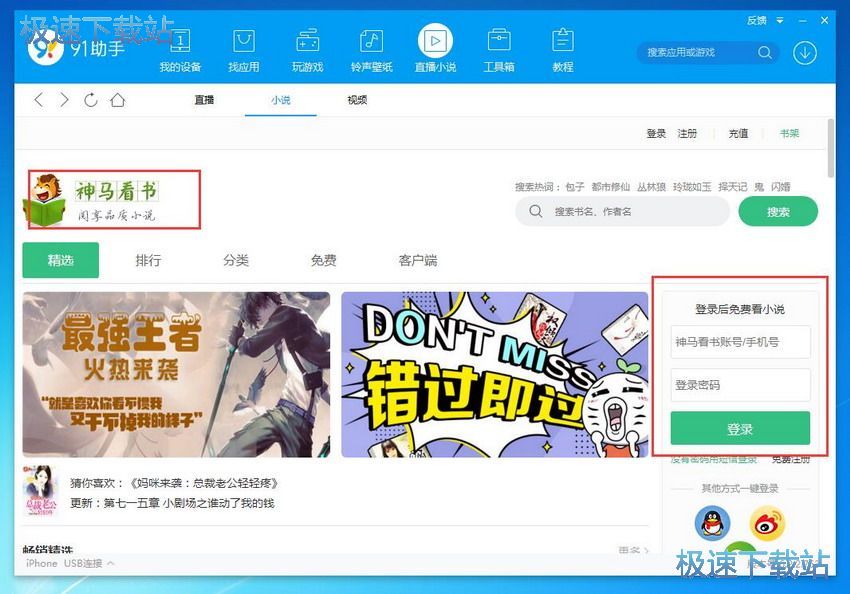Viewport: 850px width, 594px height.
Task: Click hot search word 择天记
Action: [x=732, y=187]
